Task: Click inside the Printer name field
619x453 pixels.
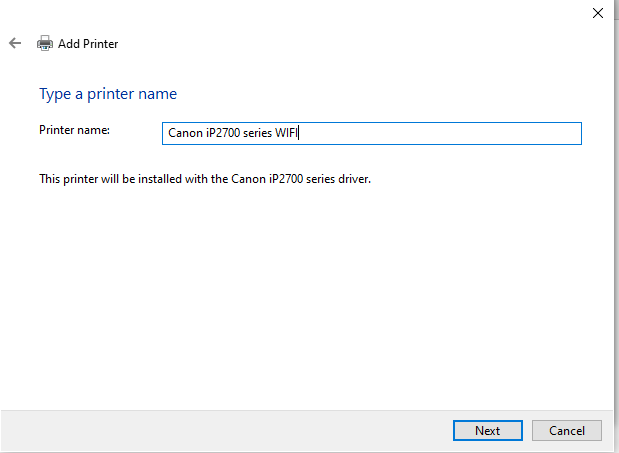Action: tap(371, 133)
